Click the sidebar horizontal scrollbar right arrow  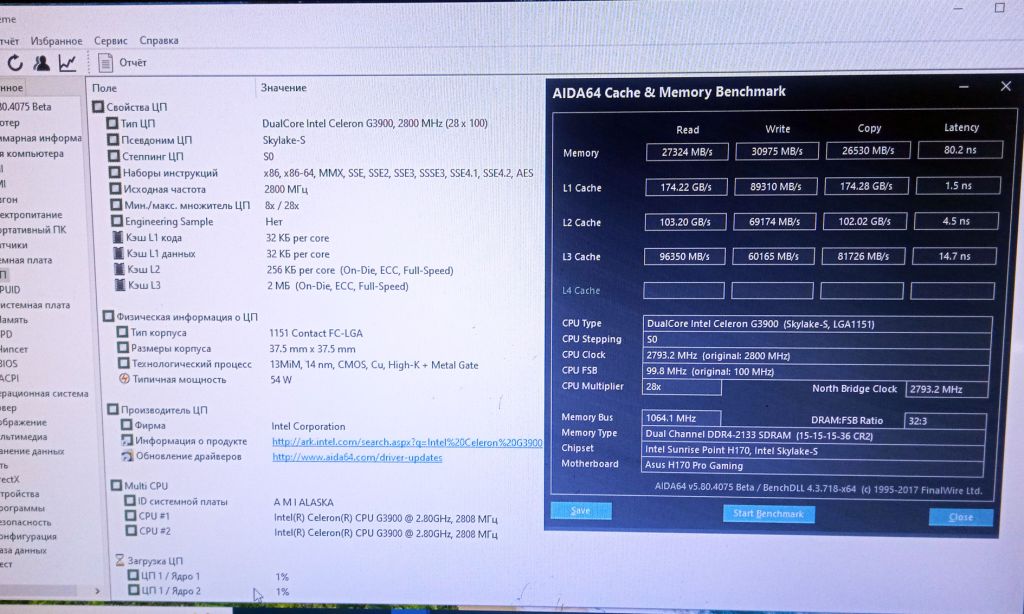pos(97,590)
